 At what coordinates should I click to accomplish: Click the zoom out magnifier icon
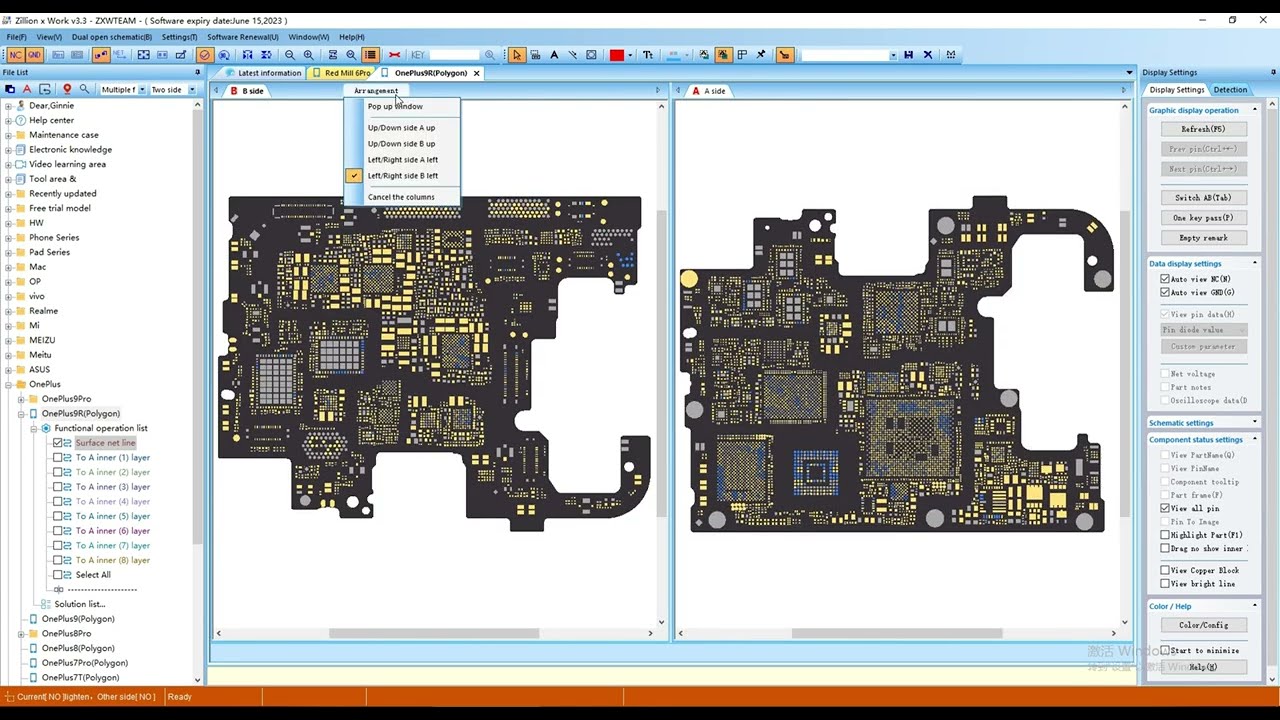pos(290,55)
